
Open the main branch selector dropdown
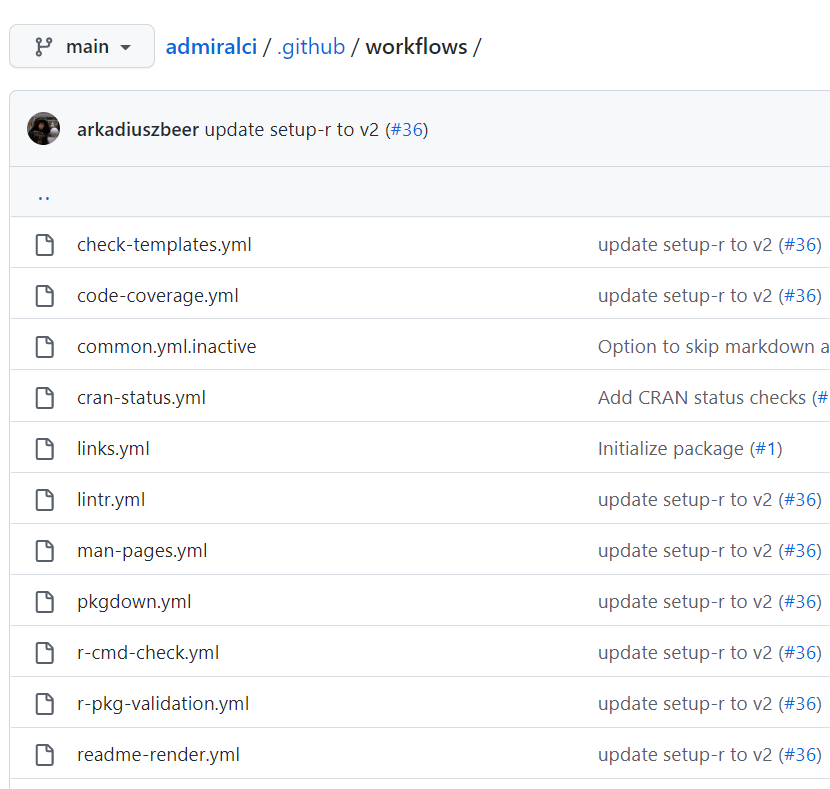82,47
